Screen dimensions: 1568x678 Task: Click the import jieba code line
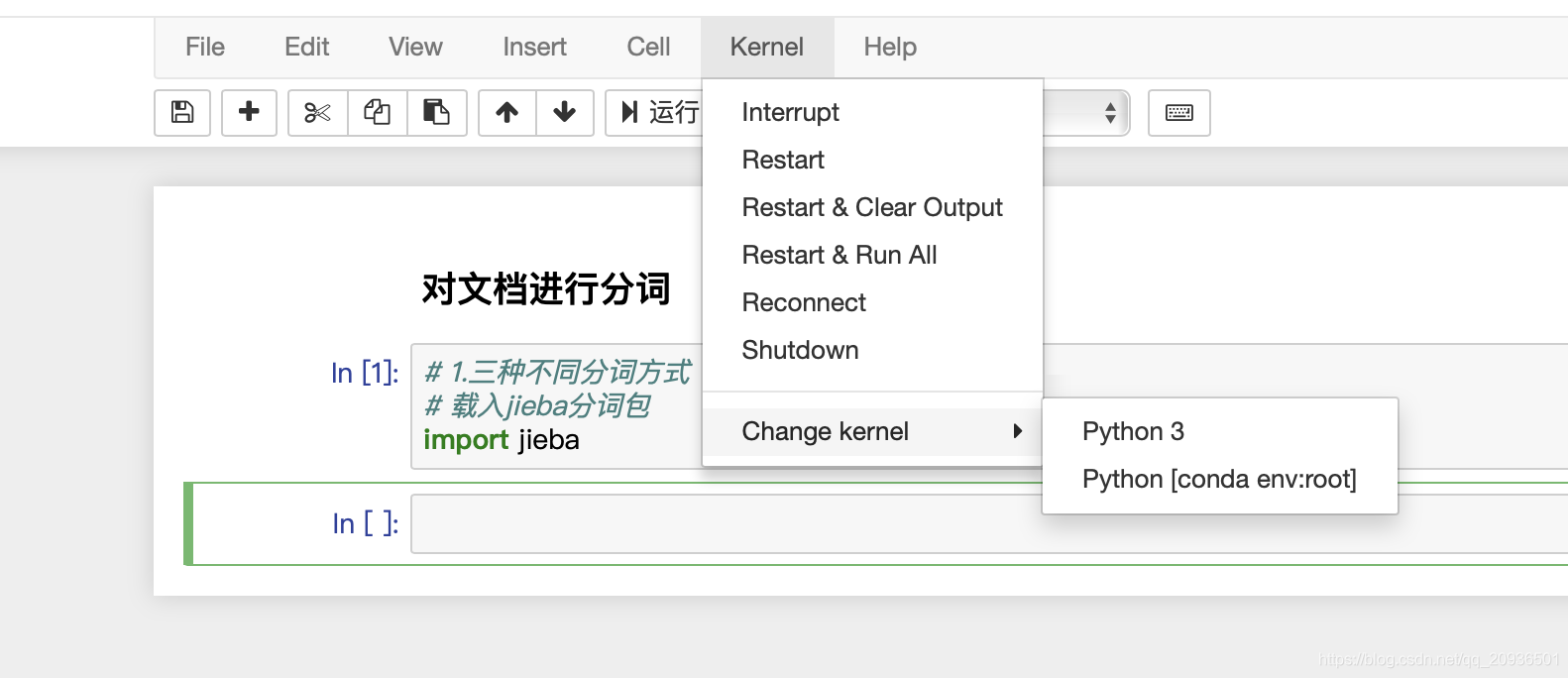[x=502, y=439]
